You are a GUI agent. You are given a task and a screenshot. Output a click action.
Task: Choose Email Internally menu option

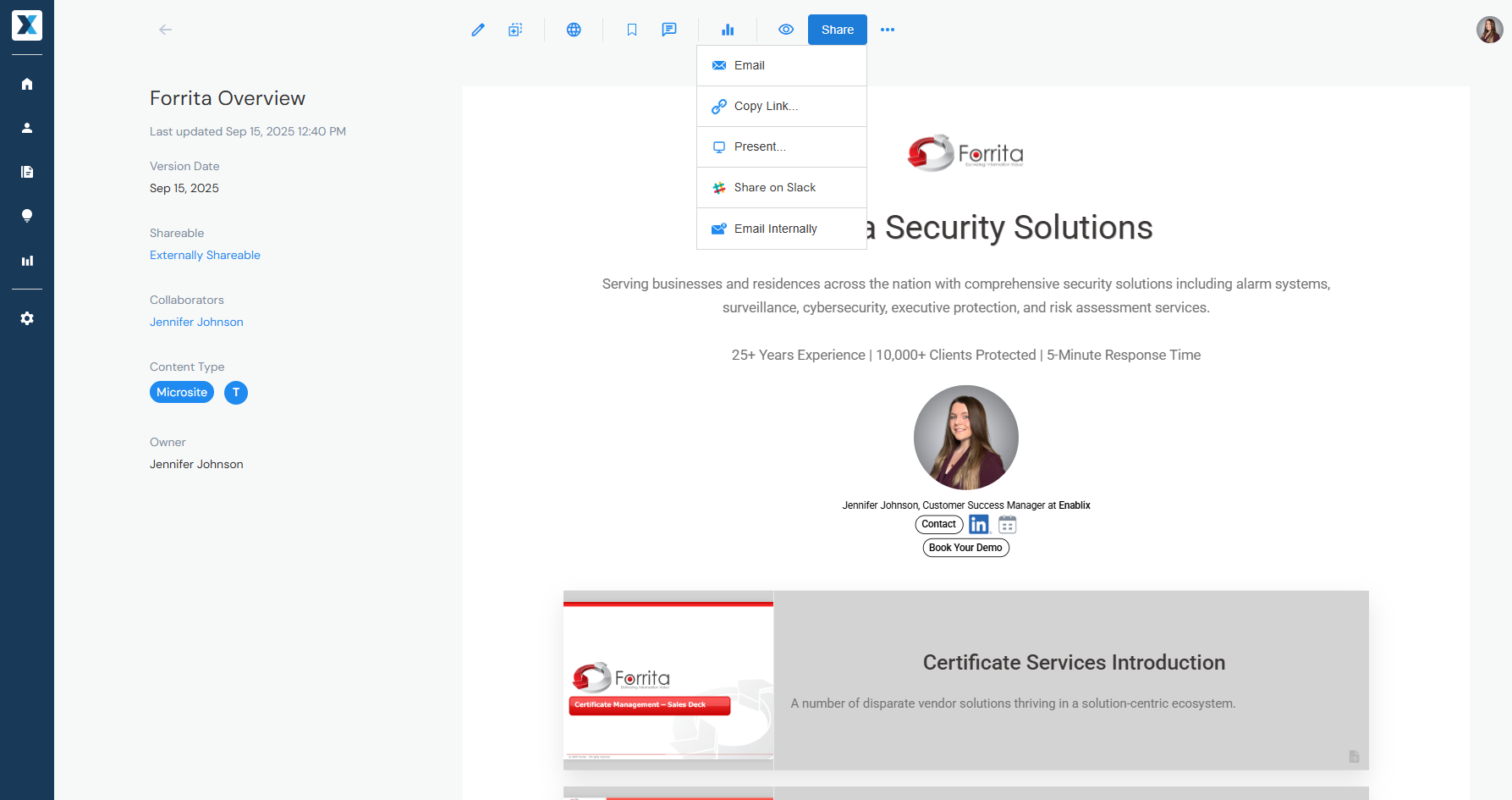[x=782, y=229]
